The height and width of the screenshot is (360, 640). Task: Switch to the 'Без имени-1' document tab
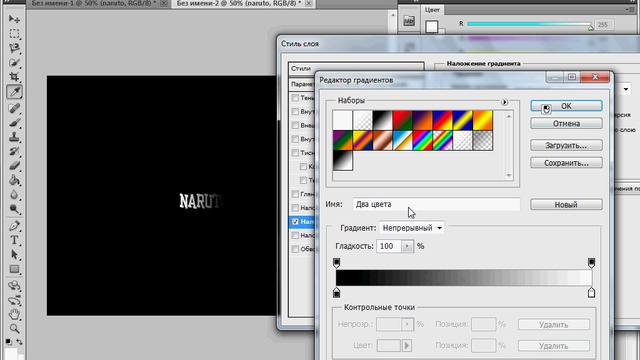(94, 4)
